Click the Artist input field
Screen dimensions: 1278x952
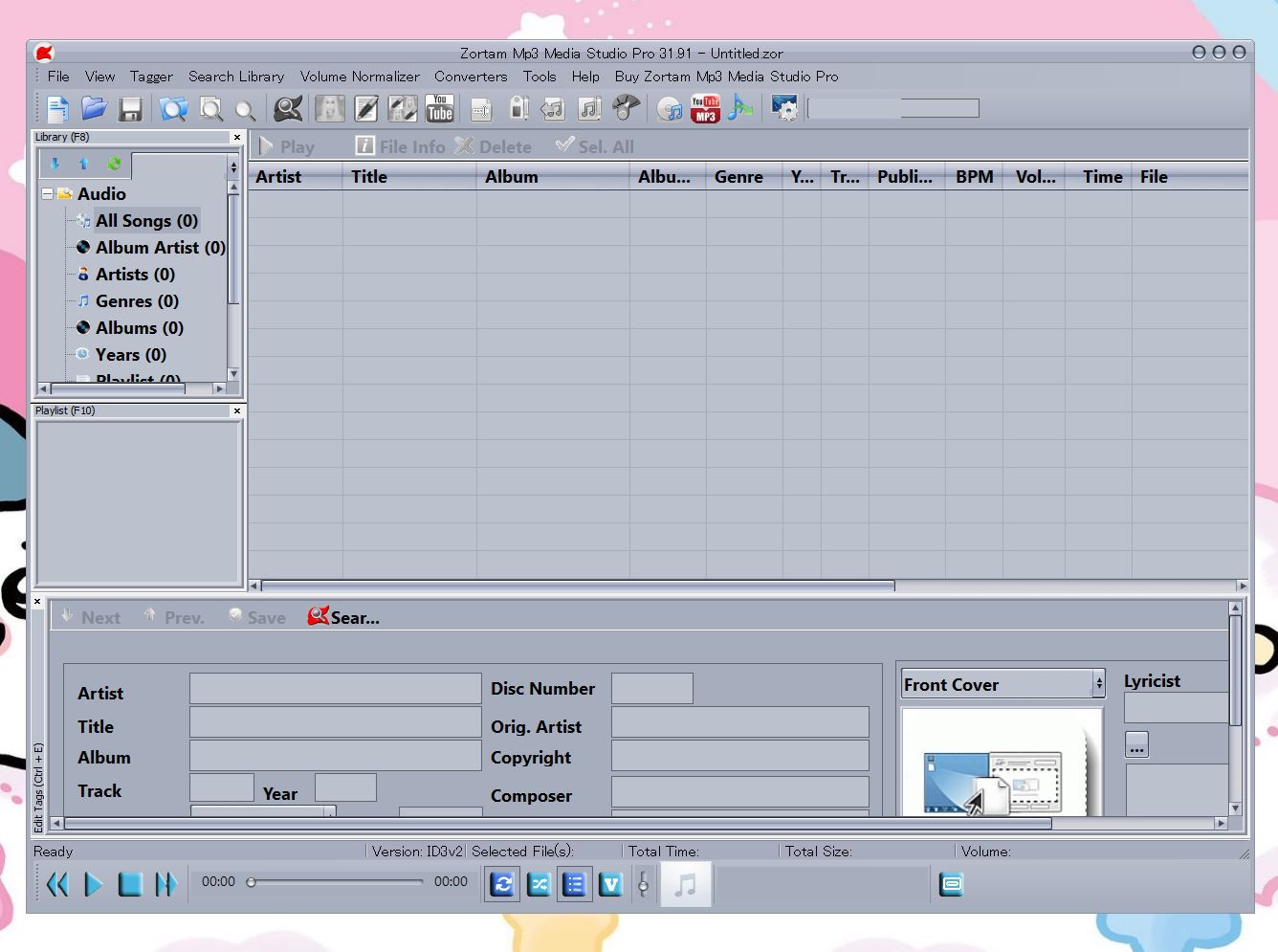[x=335, y=688]
